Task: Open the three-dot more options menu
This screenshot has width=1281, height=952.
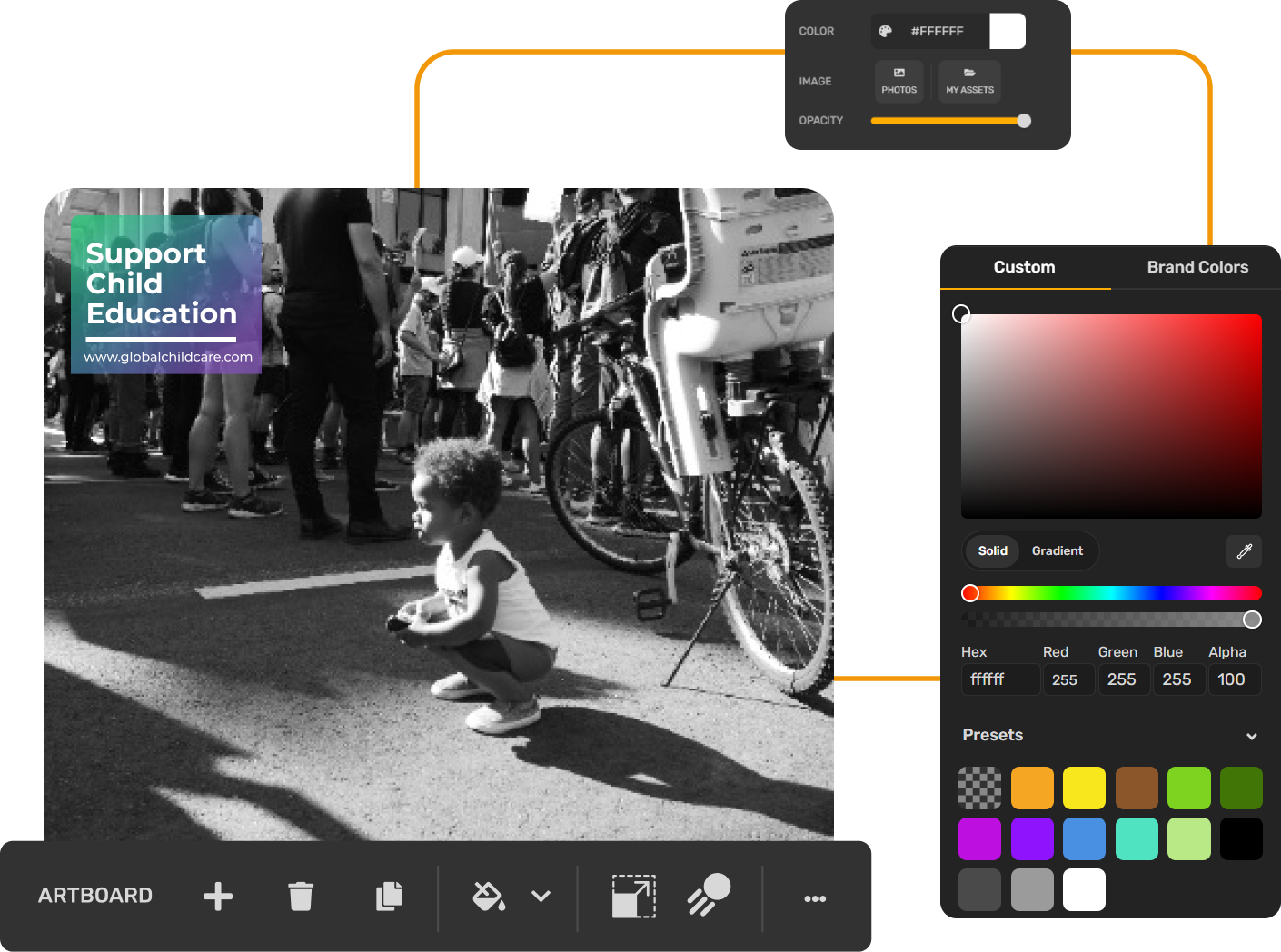Action: [x=815, y=898]
